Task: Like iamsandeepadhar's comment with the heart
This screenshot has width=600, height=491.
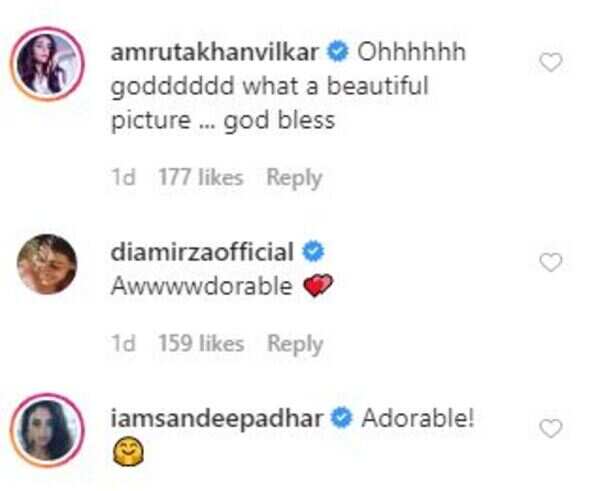Action: coord(551,428)
